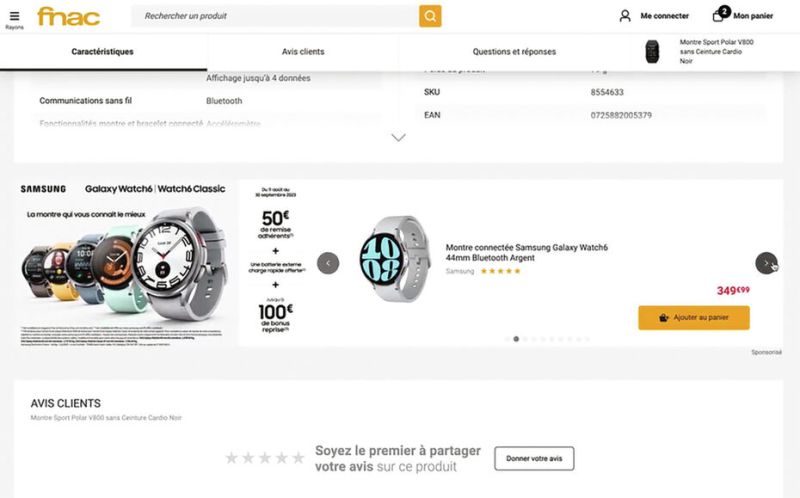Viewport: 800px width, 498px height.
Task: Switch to Avis clients tab
Action: 303,51
